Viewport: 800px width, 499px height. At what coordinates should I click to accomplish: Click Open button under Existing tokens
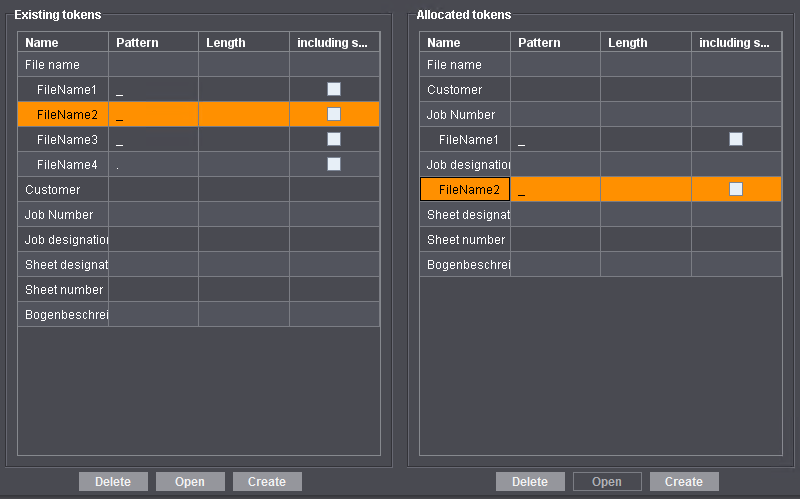click(x=190, y=482)
